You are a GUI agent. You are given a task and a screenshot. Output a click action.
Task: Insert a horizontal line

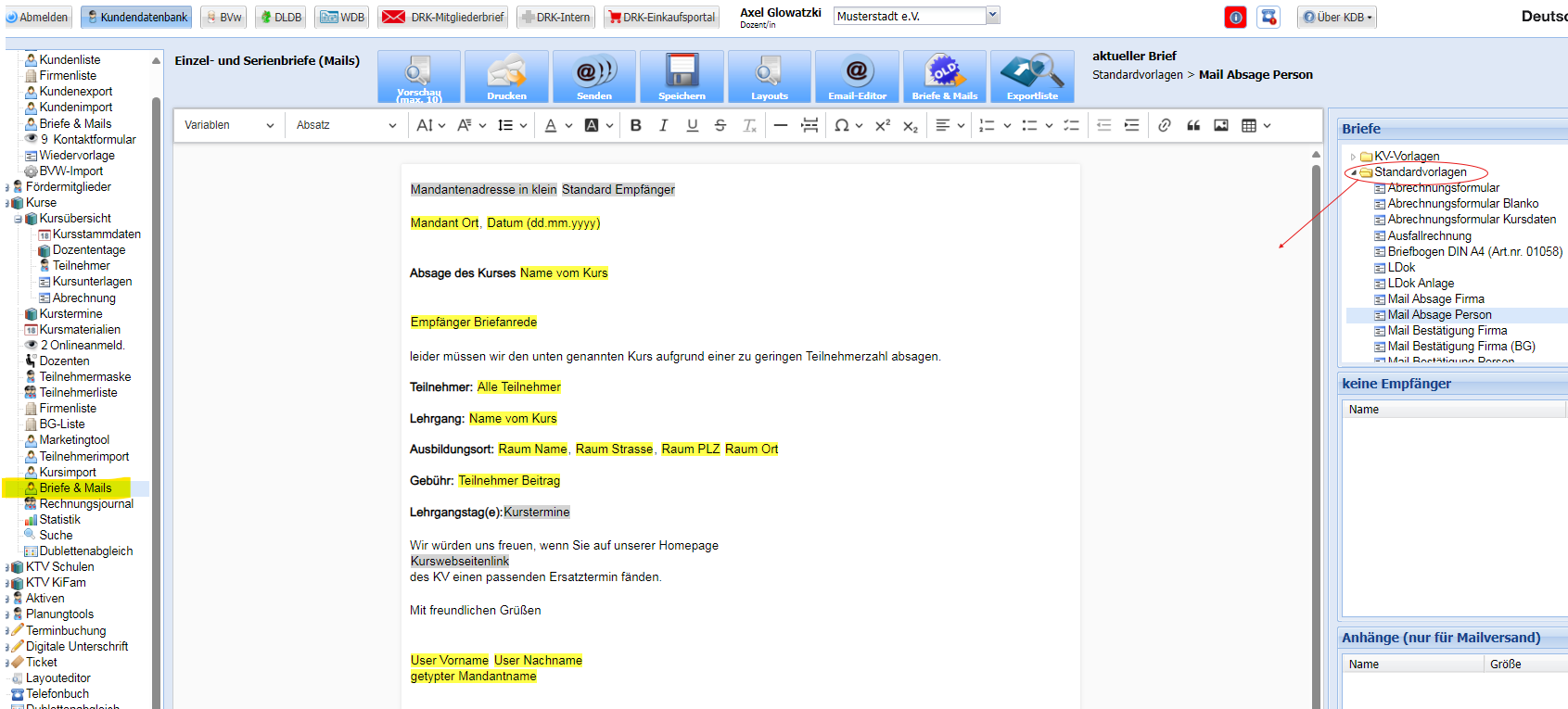point(781,125)
